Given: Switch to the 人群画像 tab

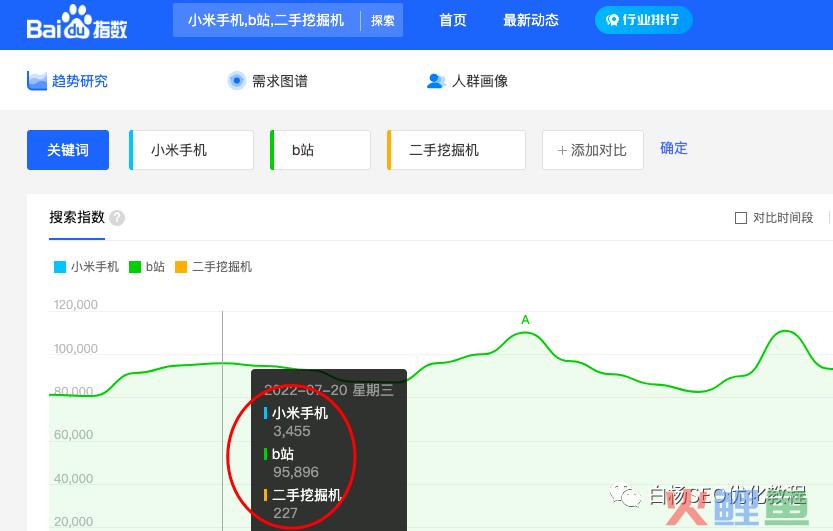Looking at the screenshot, I should coord(468,81).
